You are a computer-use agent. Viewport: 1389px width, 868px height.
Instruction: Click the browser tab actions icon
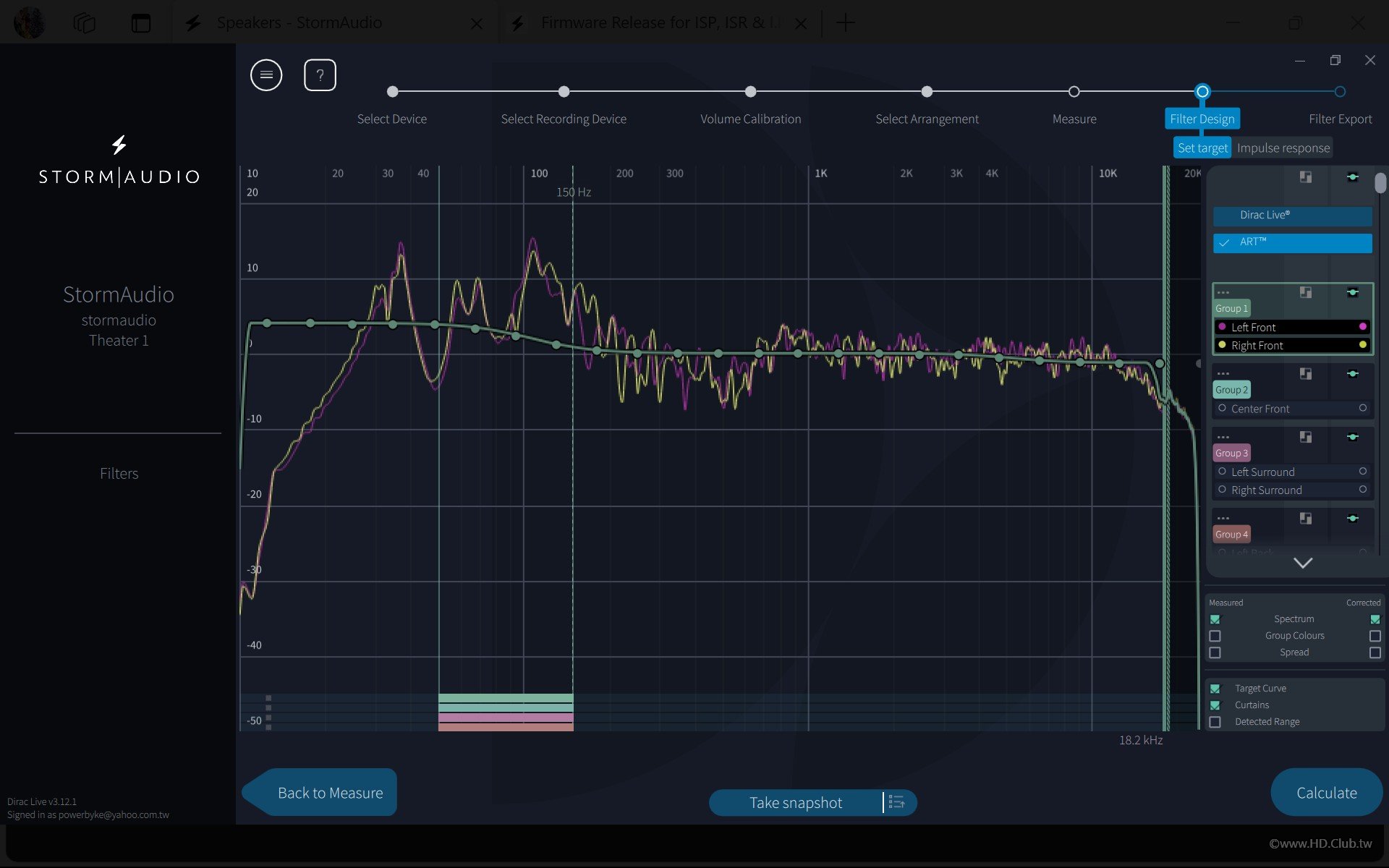pos(141,22)
